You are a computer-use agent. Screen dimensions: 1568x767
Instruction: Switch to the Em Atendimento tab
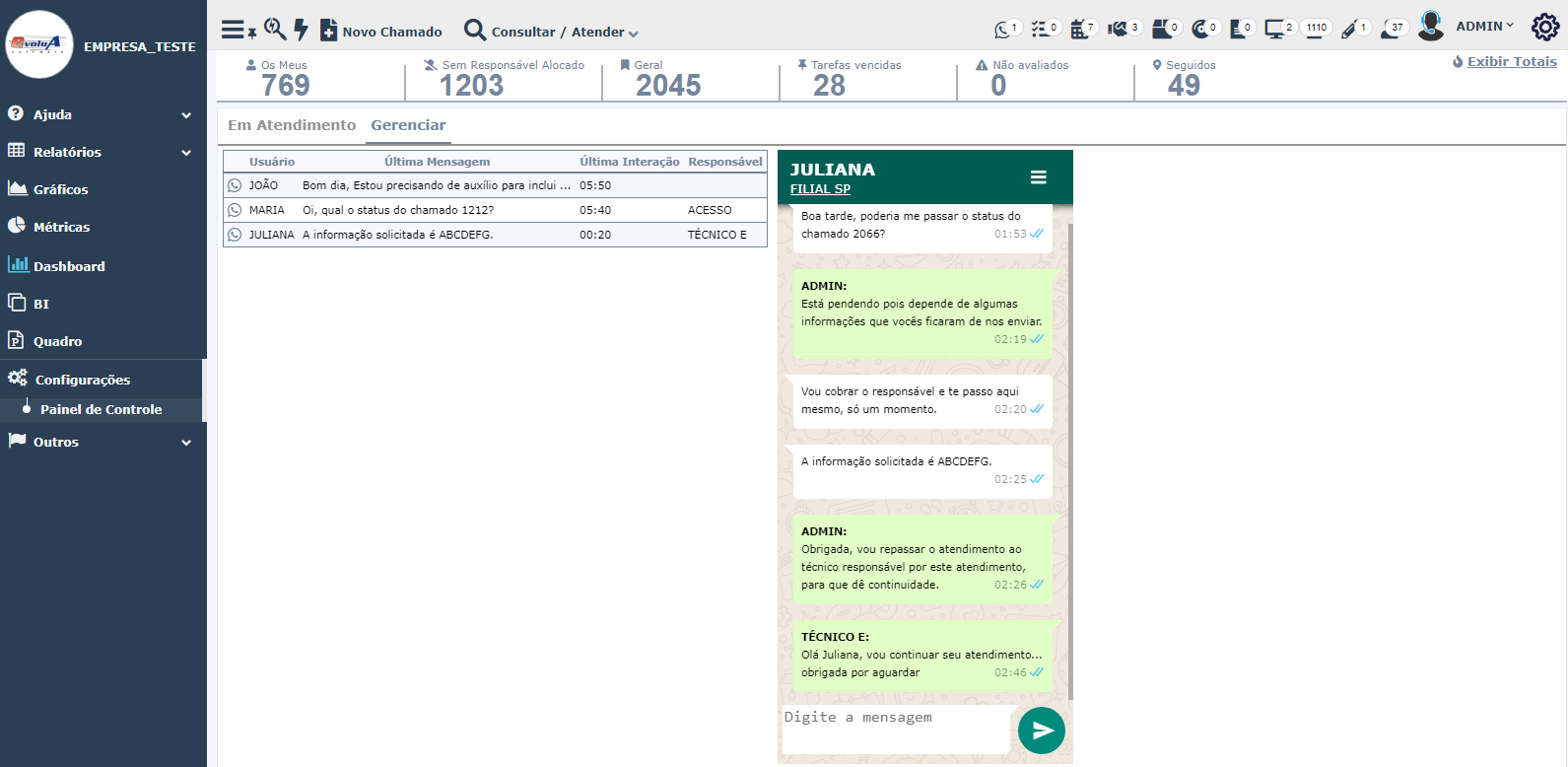pyautogui.click(x=292, y=125)
